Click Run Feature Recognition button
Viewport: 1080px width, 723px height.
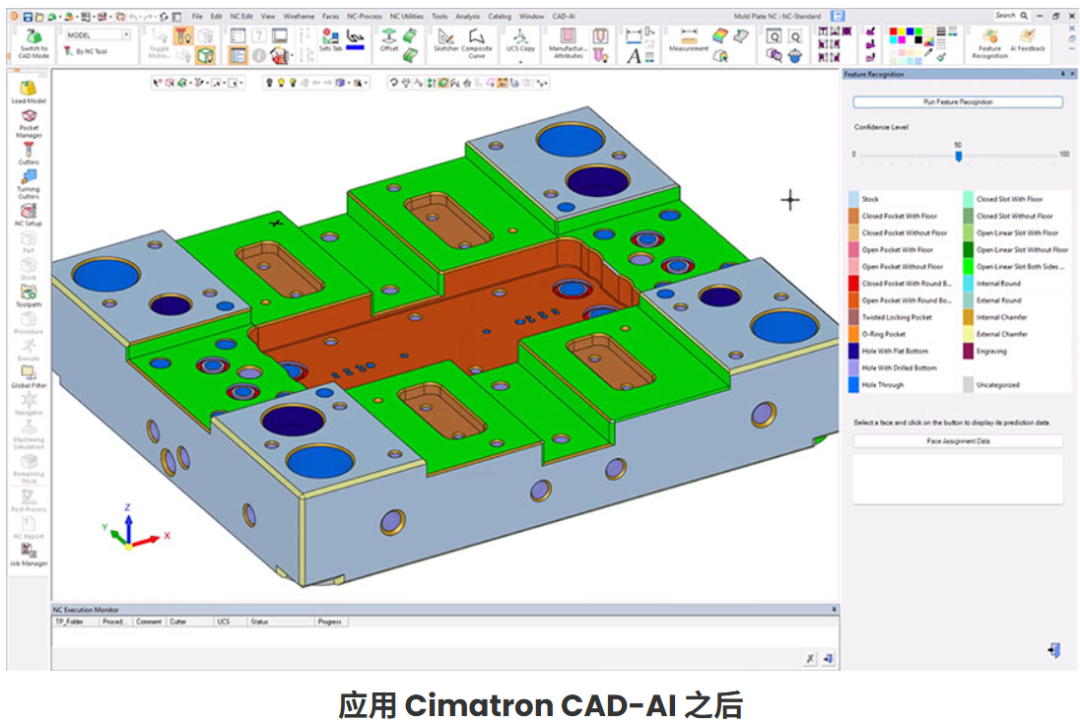(x=957, y=102)
